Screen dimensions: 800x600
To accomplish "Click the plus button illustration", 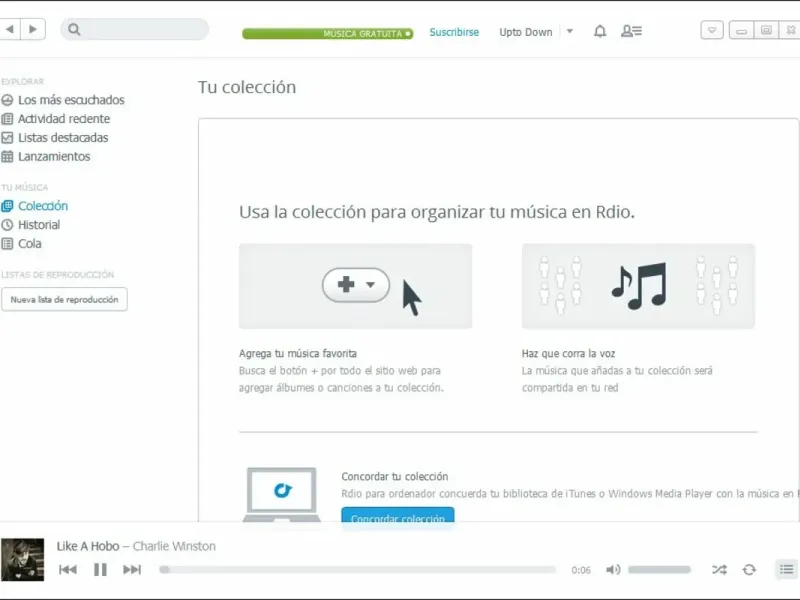I will pyautogui.click(x=356, y=285).
